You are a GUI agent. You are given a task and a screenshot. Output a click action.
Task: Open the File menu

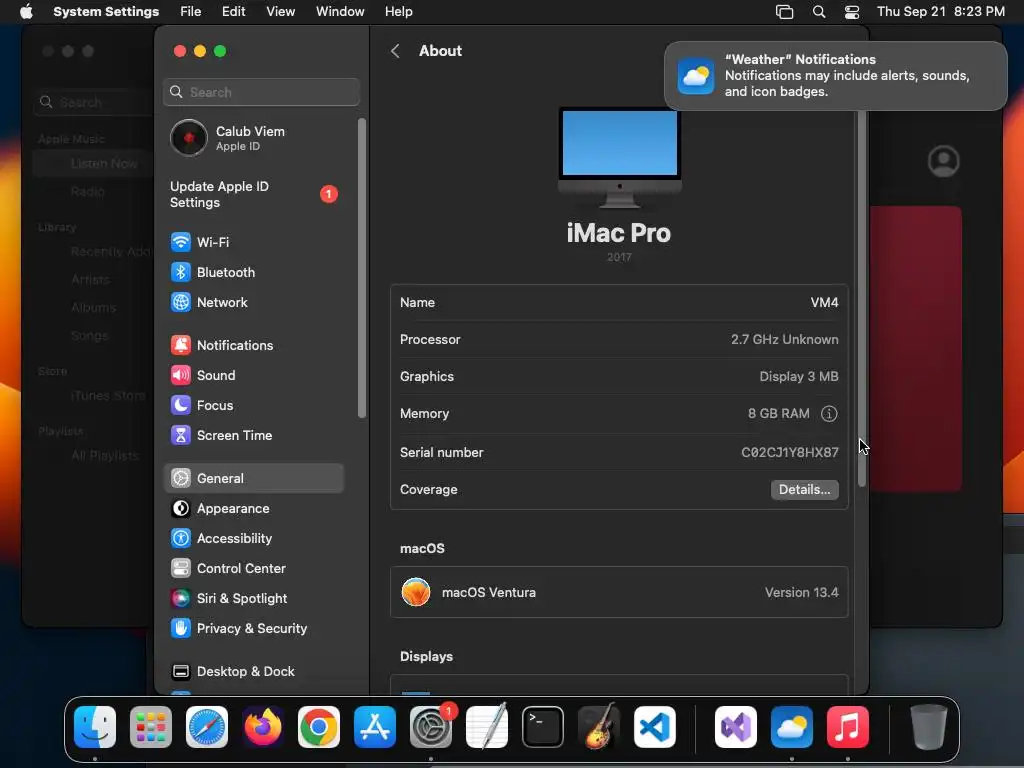pos(191,12)
